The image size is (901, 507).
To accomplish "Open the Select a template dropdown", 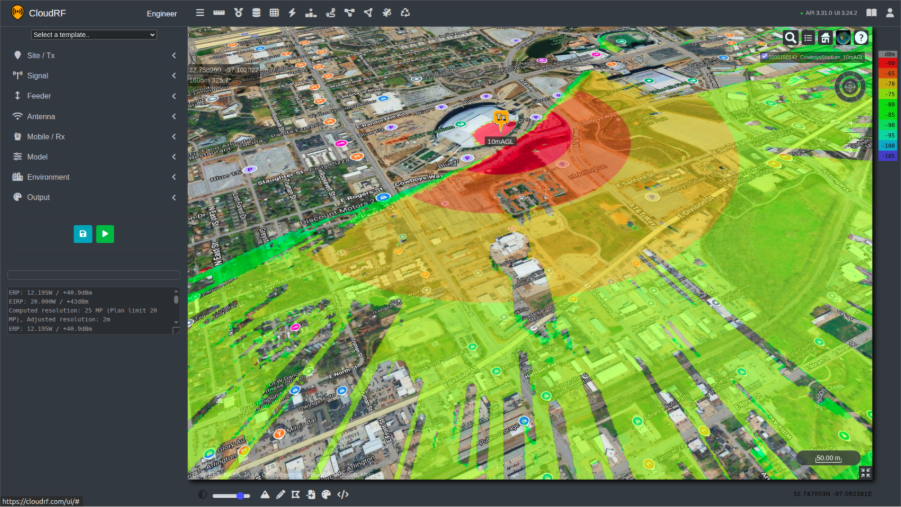I will [x=94, y=35].
